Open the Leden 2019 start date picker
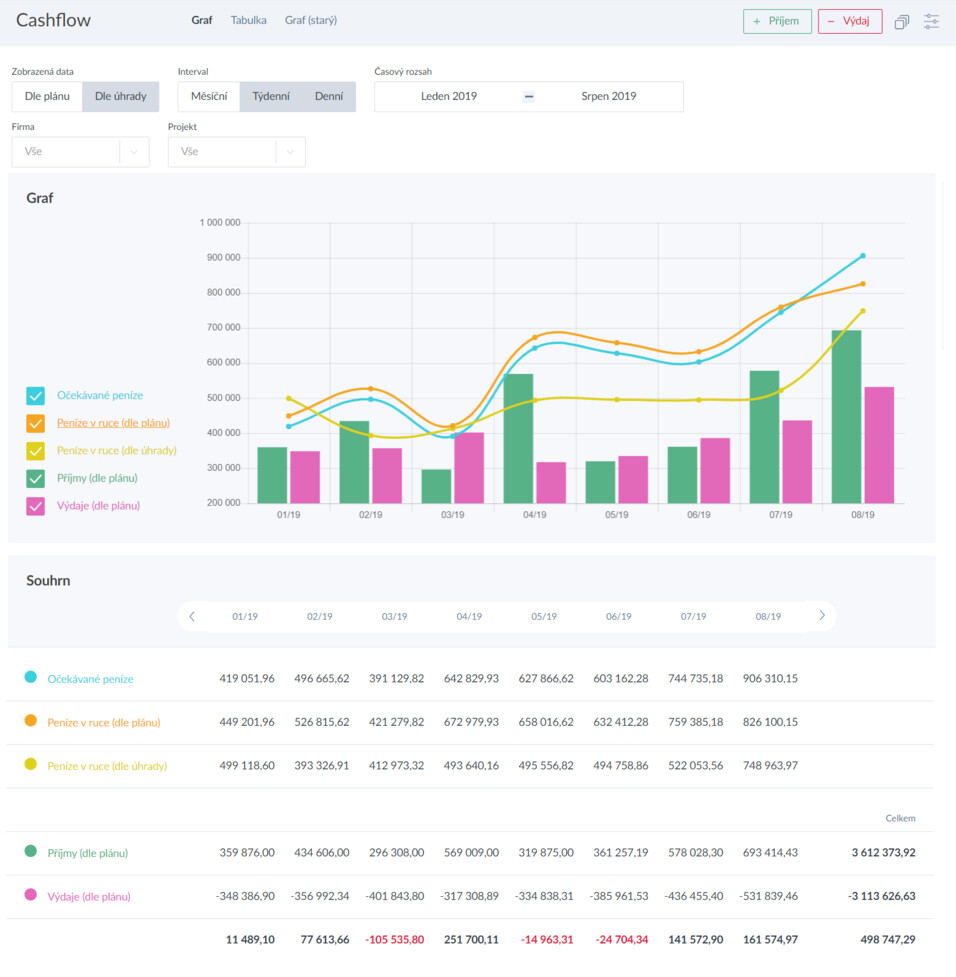The height and width of the screenshot is (977, 956). (449, 97)
